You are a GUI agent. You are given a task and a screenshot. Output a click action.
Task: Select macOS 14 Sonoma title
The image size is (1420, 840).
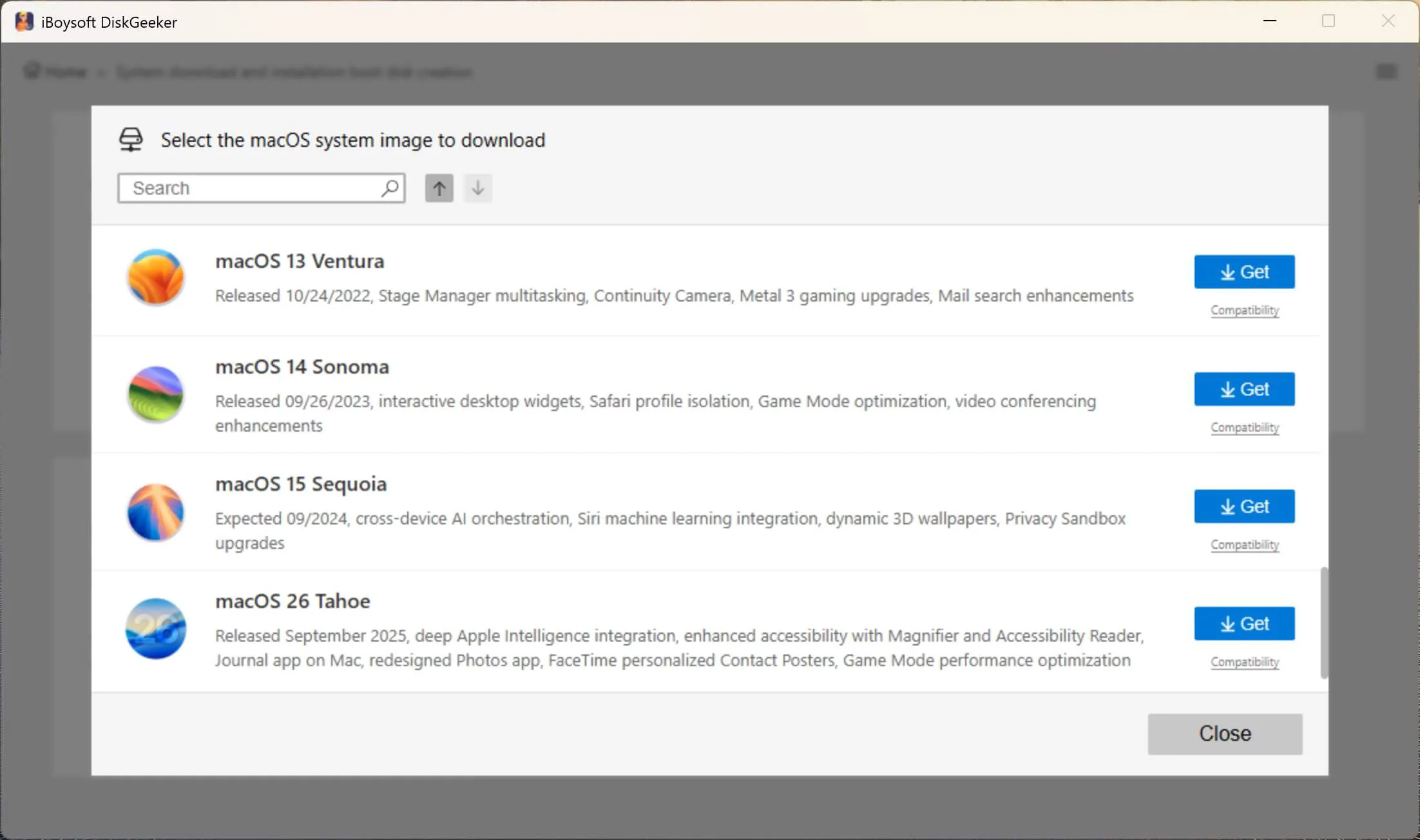pyautogui.click(x=302, y=367)
